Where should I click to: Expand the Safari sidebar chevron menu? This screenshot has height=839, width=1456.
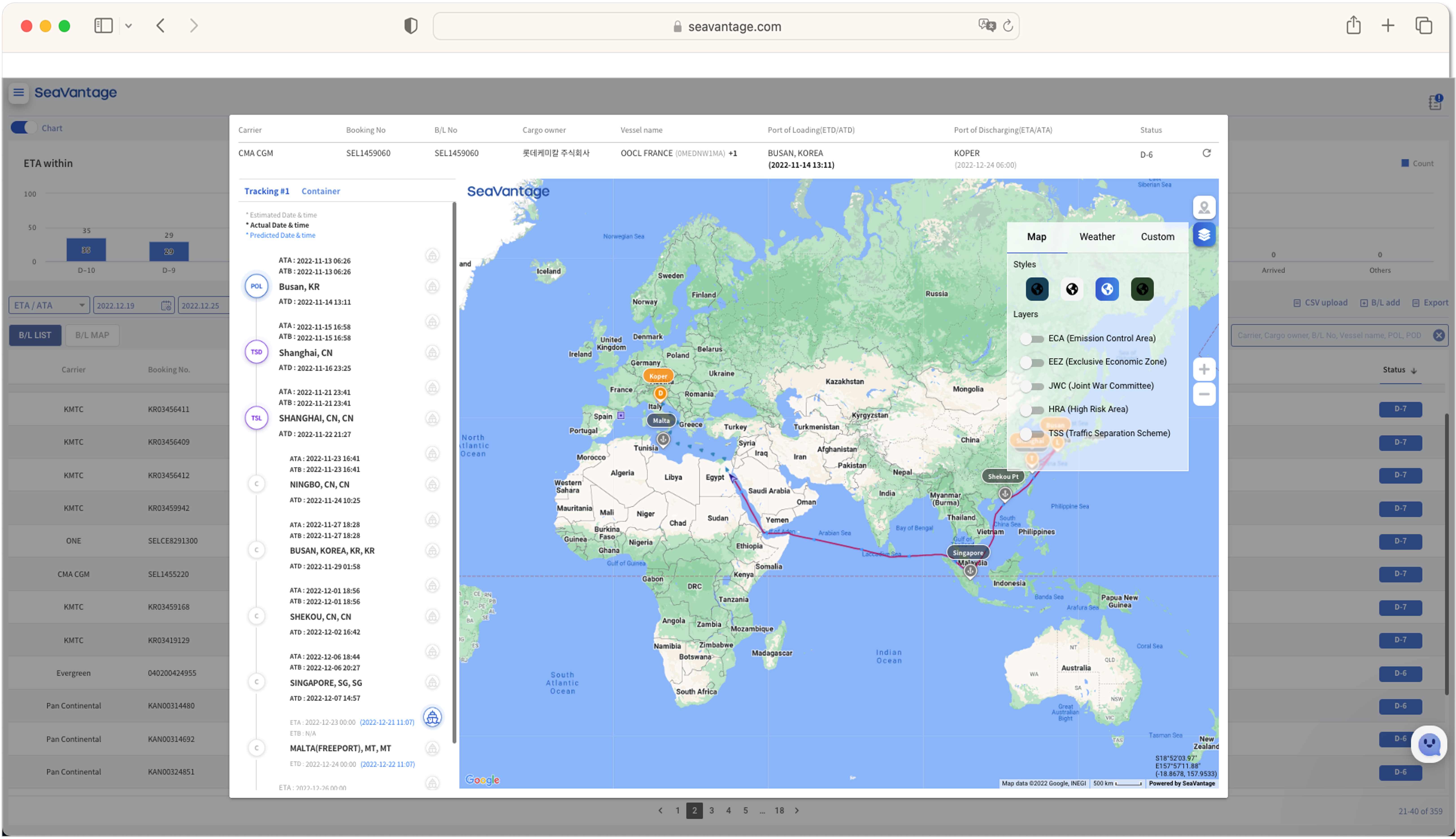click(x=128, y=26)
